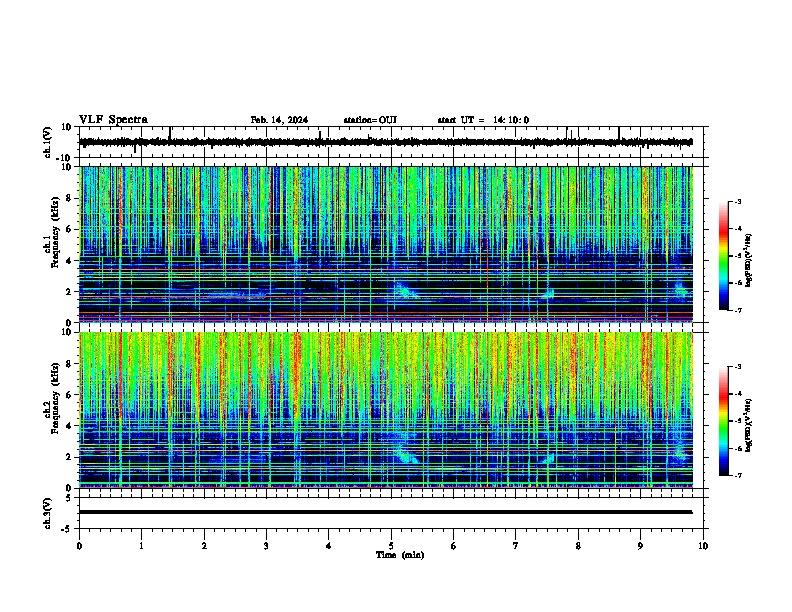Click the log(PSD) label beside ch.2 color bar

(x=749, y=425)
